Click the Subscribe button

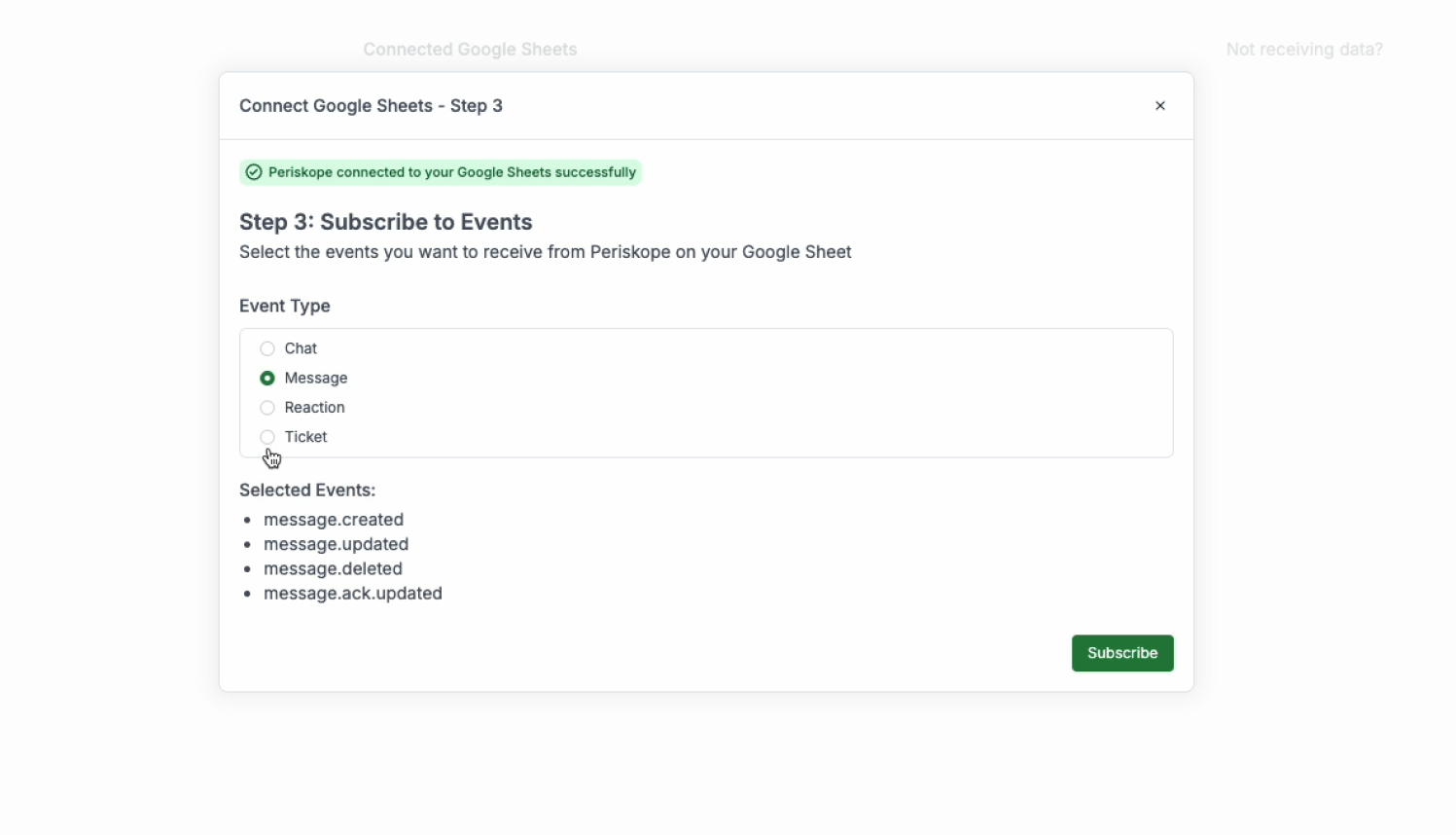pos(1122,653)
